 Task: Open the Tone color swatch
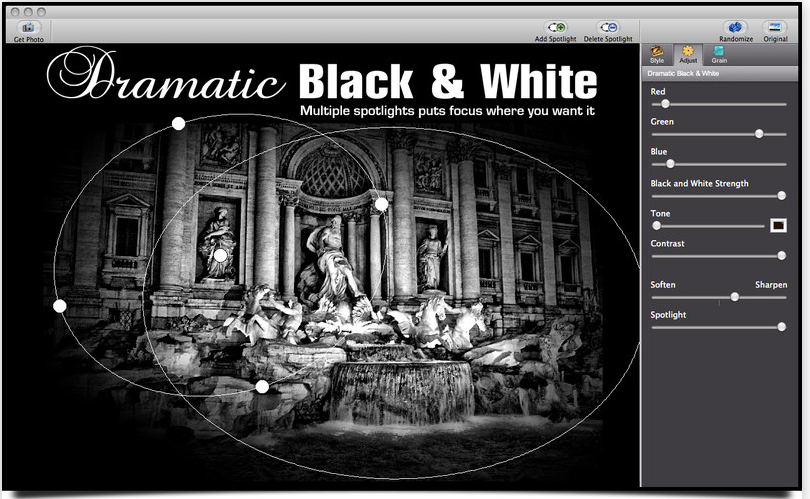point(778,226)
